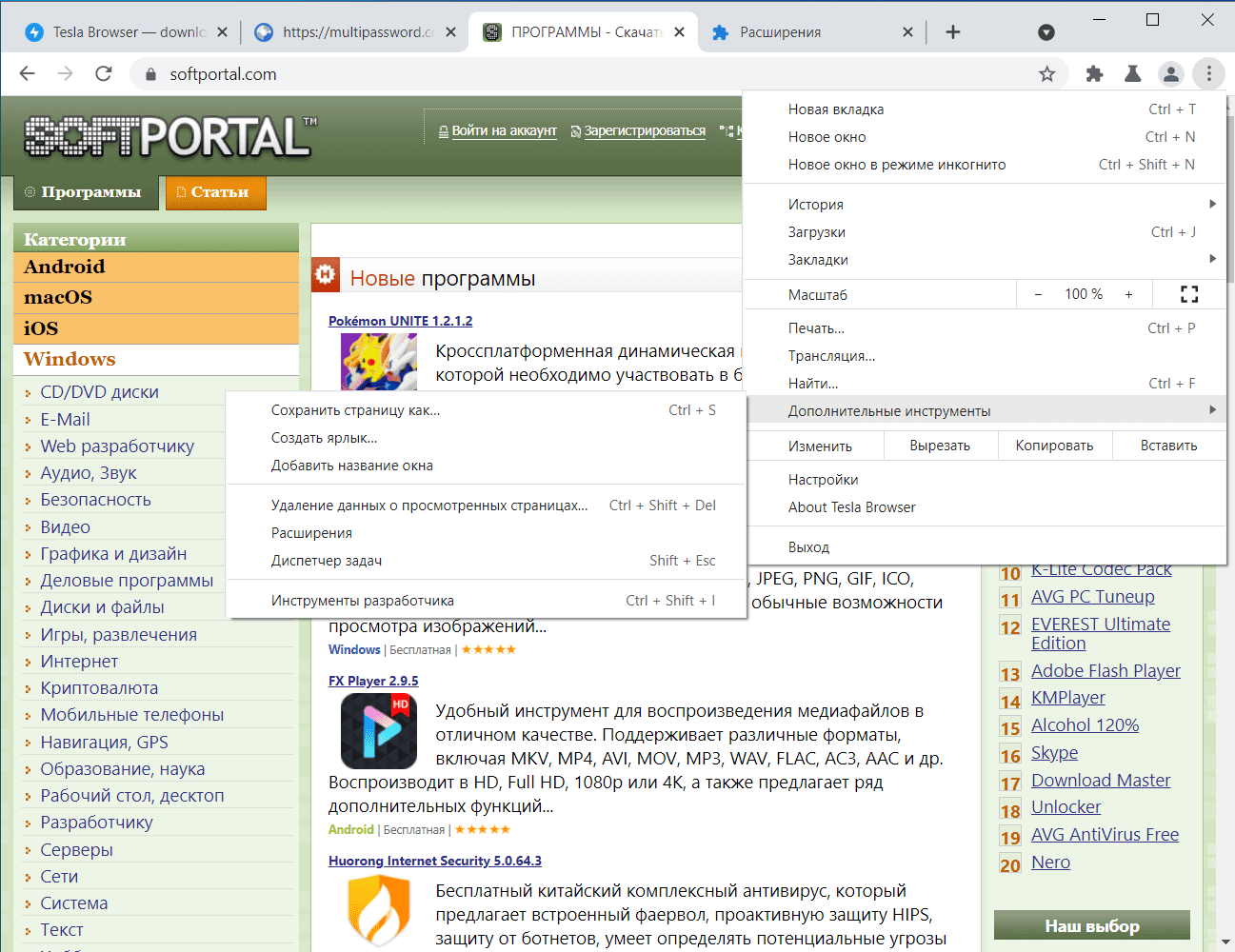Expand the История submenu
This screenshot has width=1235, height=952.
pyautogui.click(x=985, y=204)
